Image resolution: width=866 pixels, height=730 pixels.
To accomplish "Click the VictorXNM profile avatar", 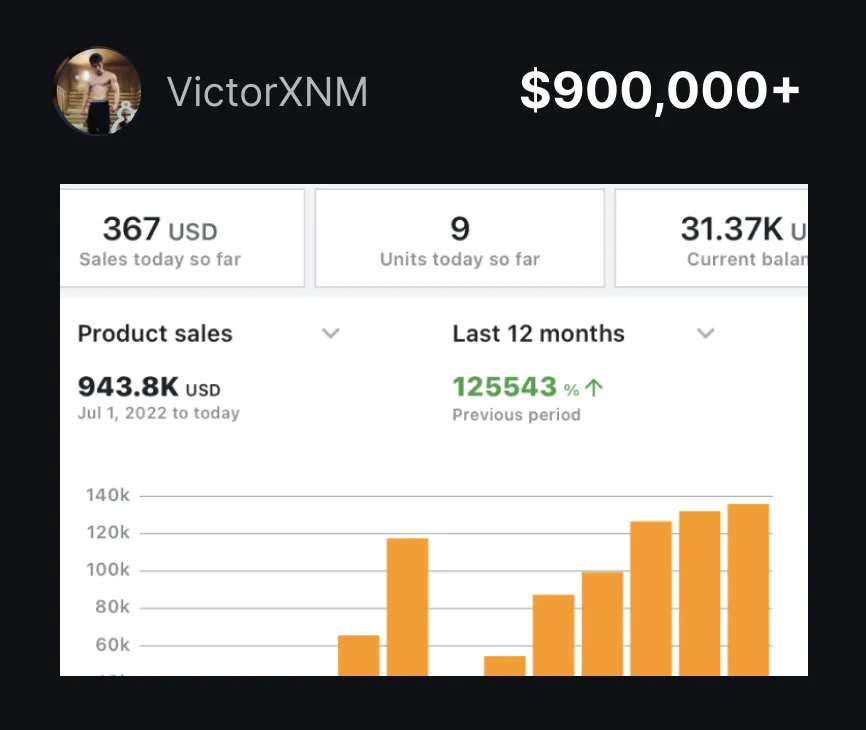I will [x=96, y=91].
